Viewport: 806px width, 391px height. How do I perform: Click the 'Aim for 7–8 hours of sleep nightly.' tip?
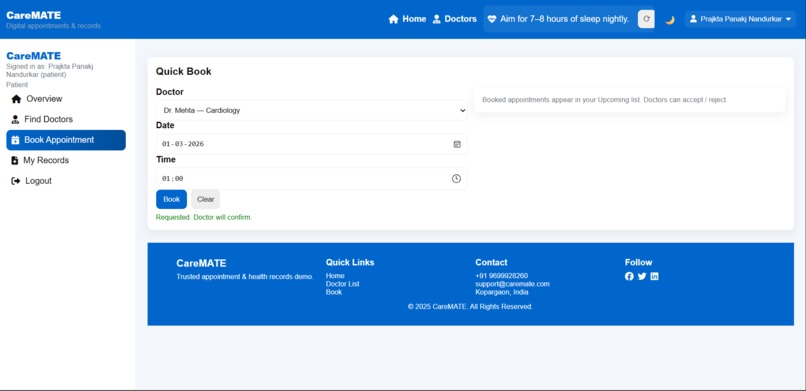click(564, 19)
